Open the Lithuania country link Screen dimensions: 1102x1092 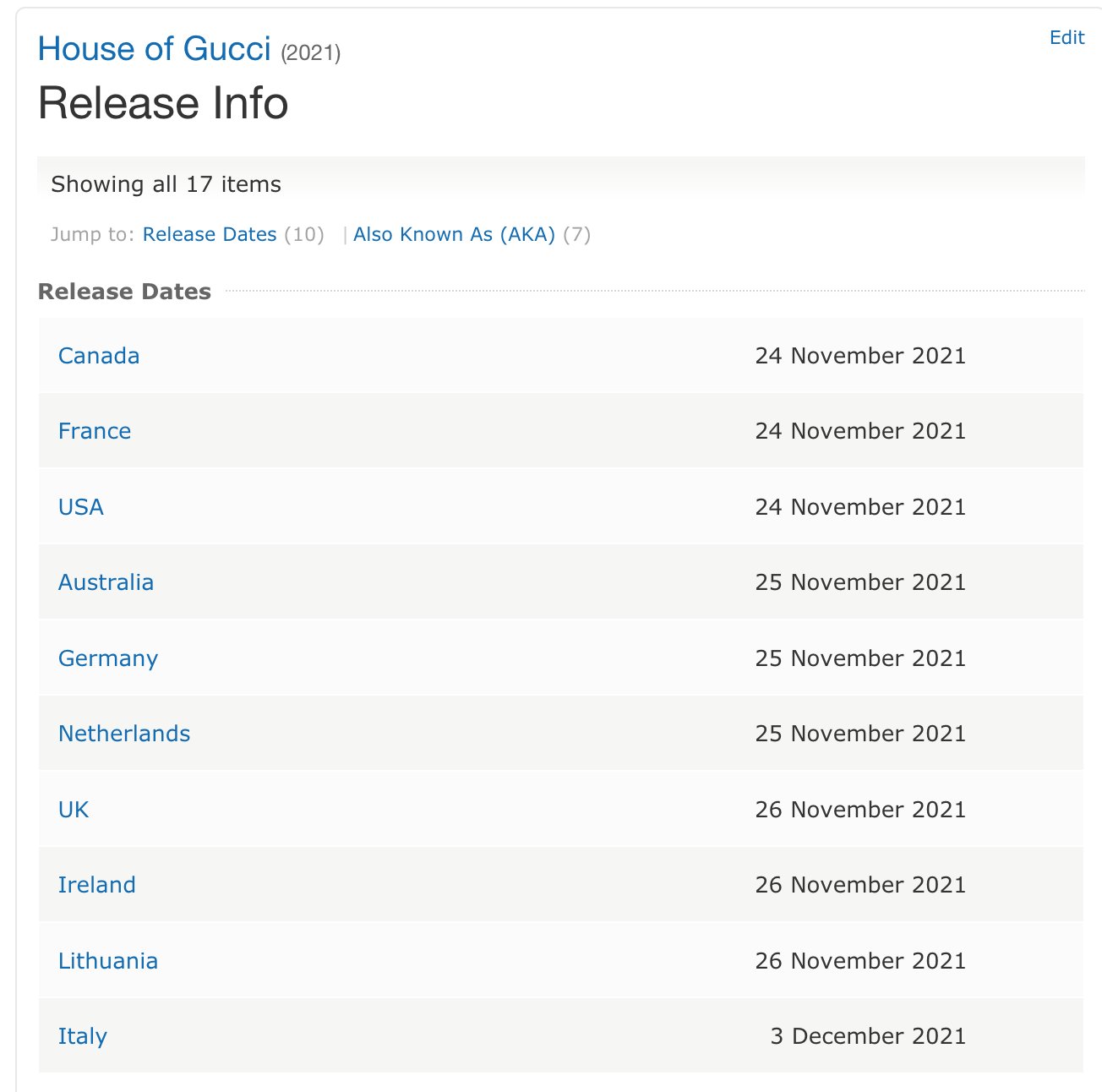pyautogui.click(x=108, y=961)
